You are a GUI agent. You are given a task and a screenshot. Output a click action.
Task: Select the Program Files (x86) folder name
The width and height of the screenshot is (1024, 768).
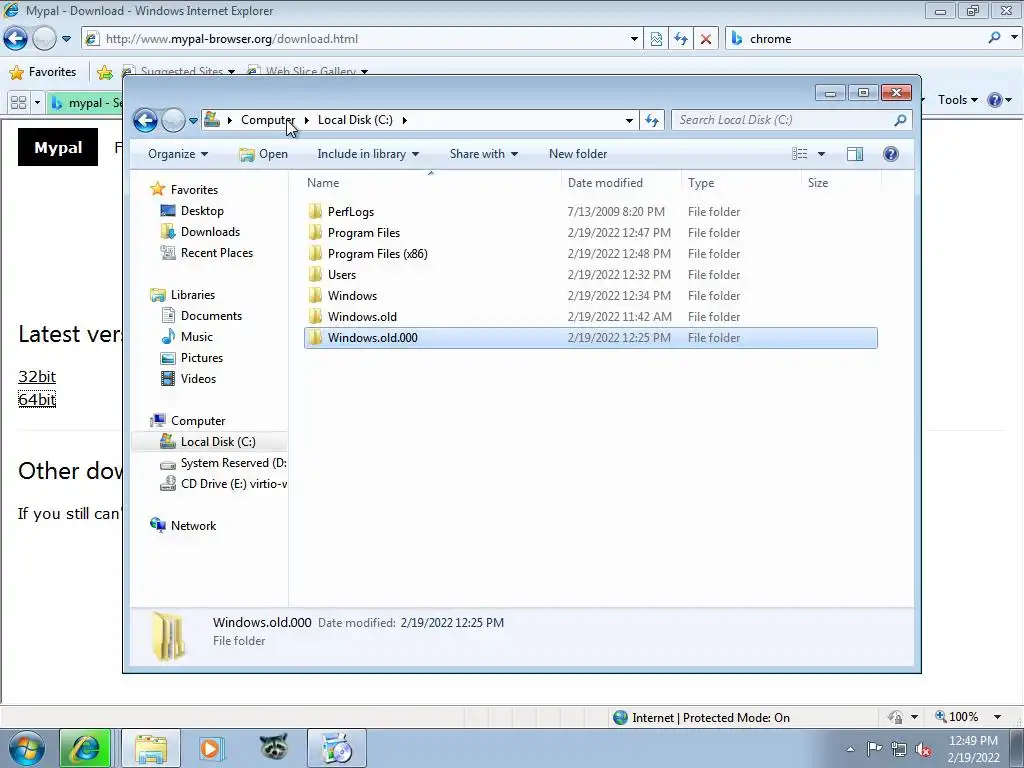377,253
